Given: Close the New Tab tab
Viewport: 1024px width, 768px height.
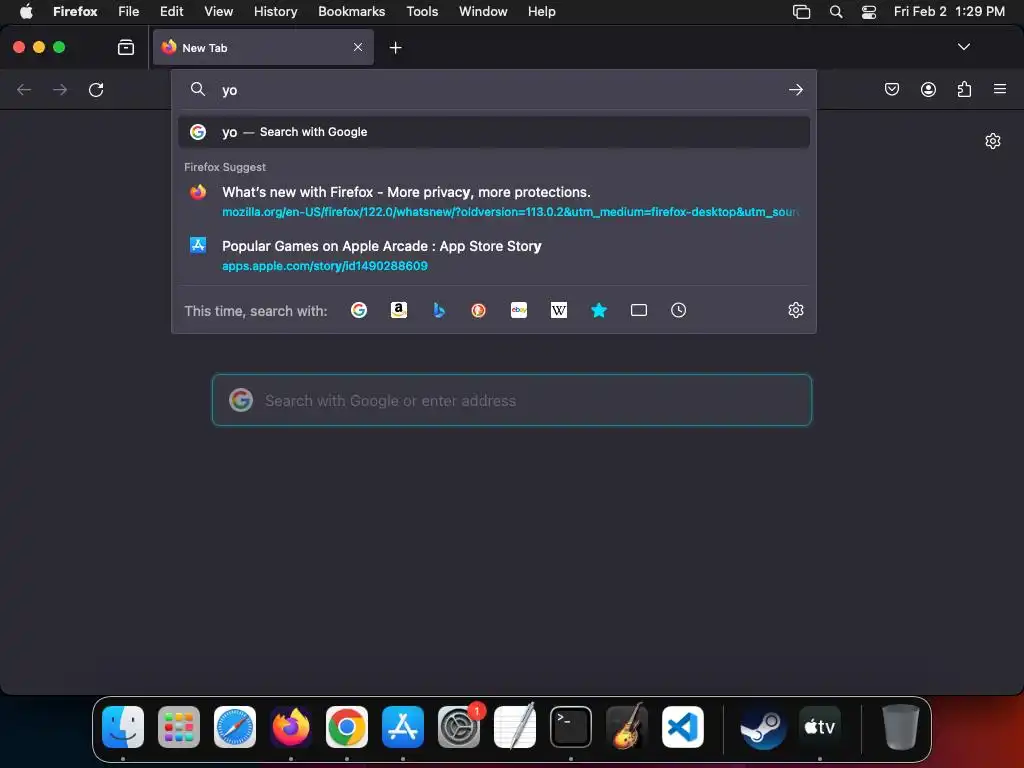Looking at the screenshot, I should coord(358,47).
